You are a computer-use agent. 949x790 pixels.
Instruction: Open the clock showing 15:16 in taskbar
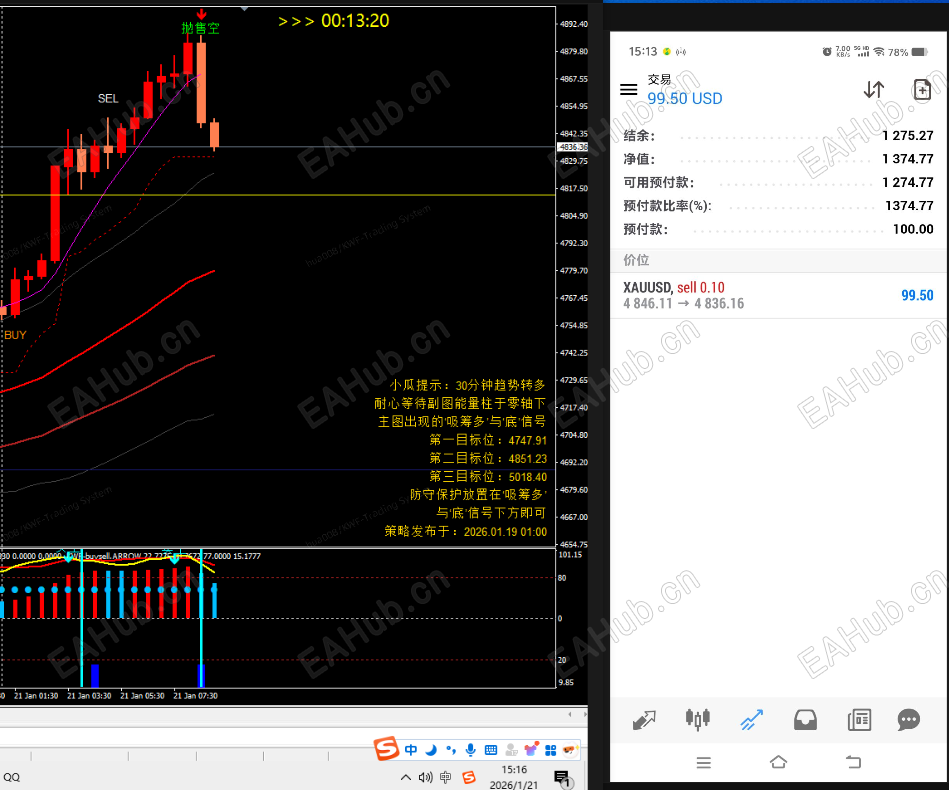514,777
